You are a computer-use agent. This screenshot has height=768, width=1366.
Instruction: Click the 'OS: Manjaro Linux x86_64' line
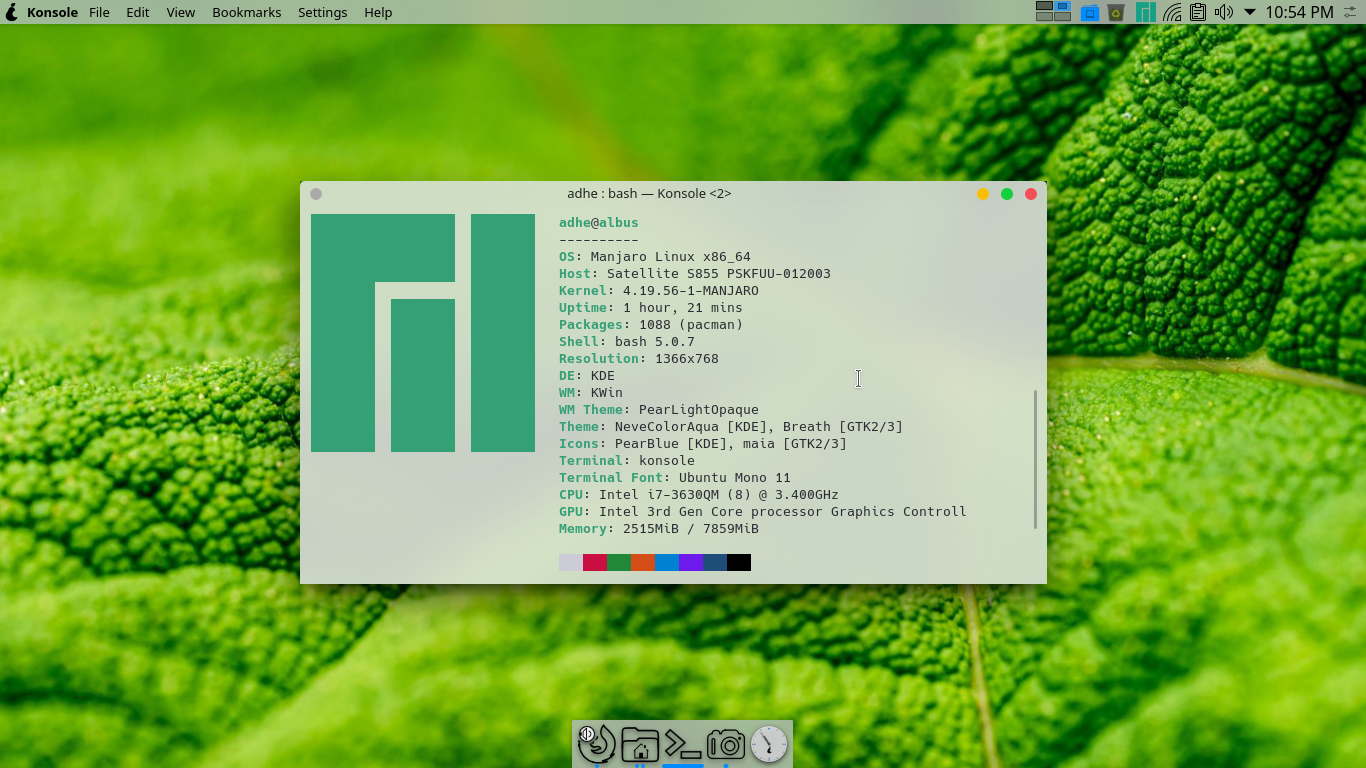654,256
